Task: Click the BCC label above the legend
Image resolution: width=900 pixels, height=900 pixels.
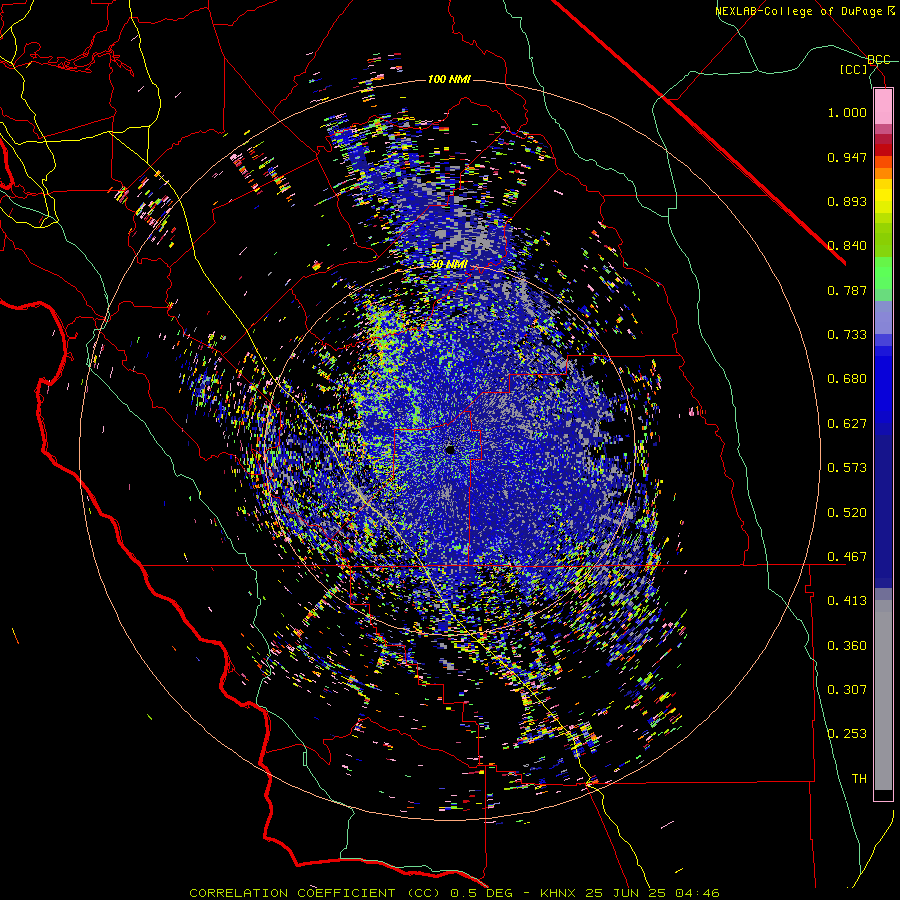Action: click(879, 60)
